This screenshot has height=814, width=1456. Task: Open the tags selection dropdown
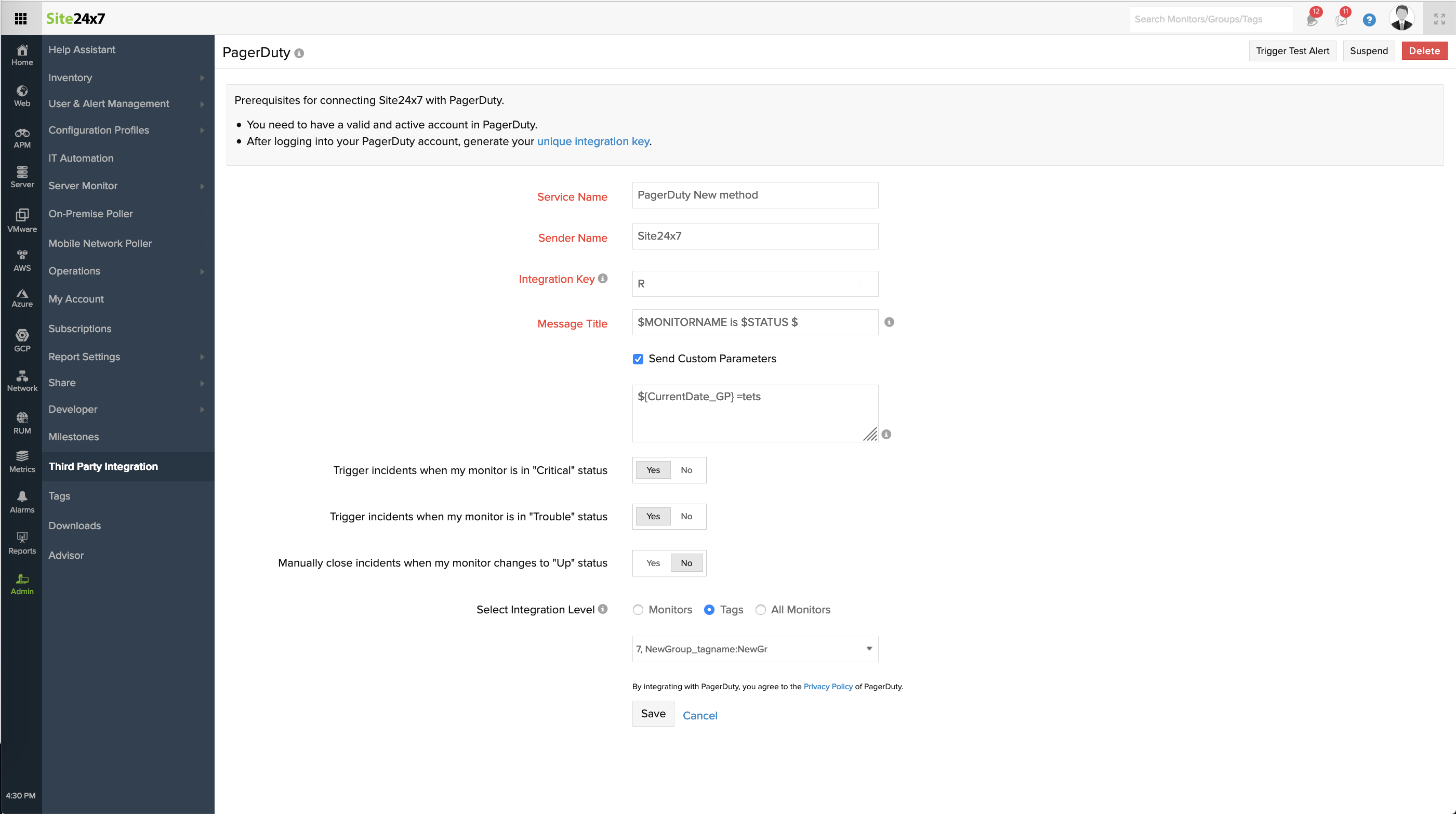click(x=755, y=649)
